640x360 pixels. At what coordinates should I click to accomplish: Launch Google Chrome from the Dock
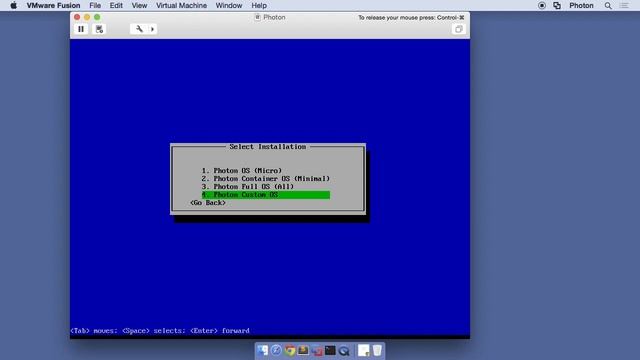click(290, 351)
